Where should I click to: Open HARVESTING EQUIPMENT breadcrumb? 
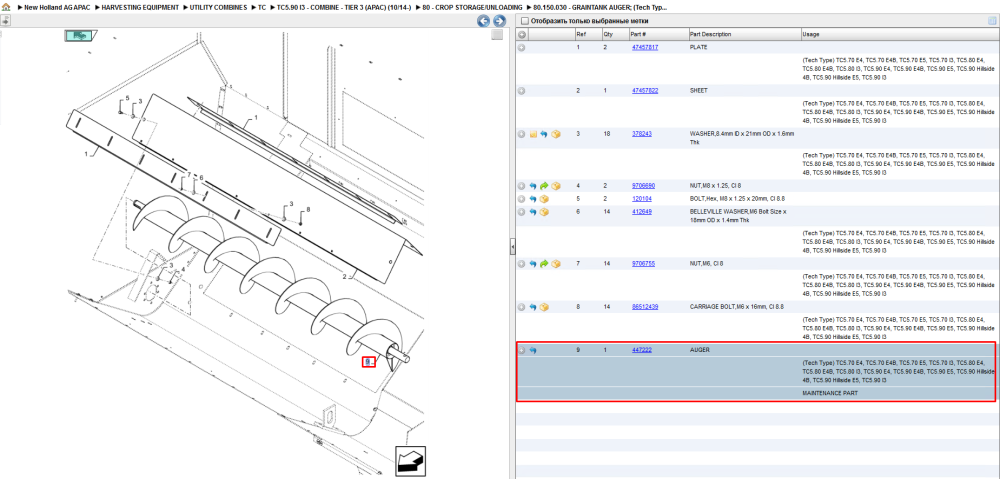(x=140, y=7)
